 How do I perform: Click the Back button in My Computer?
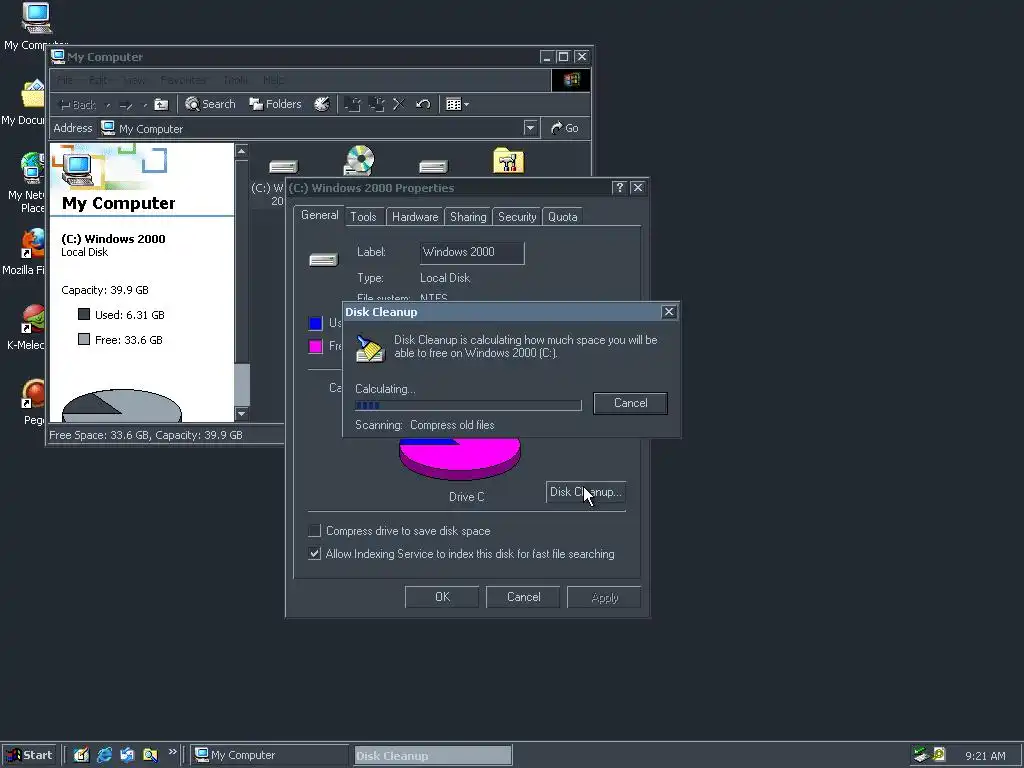coord(78,104)
